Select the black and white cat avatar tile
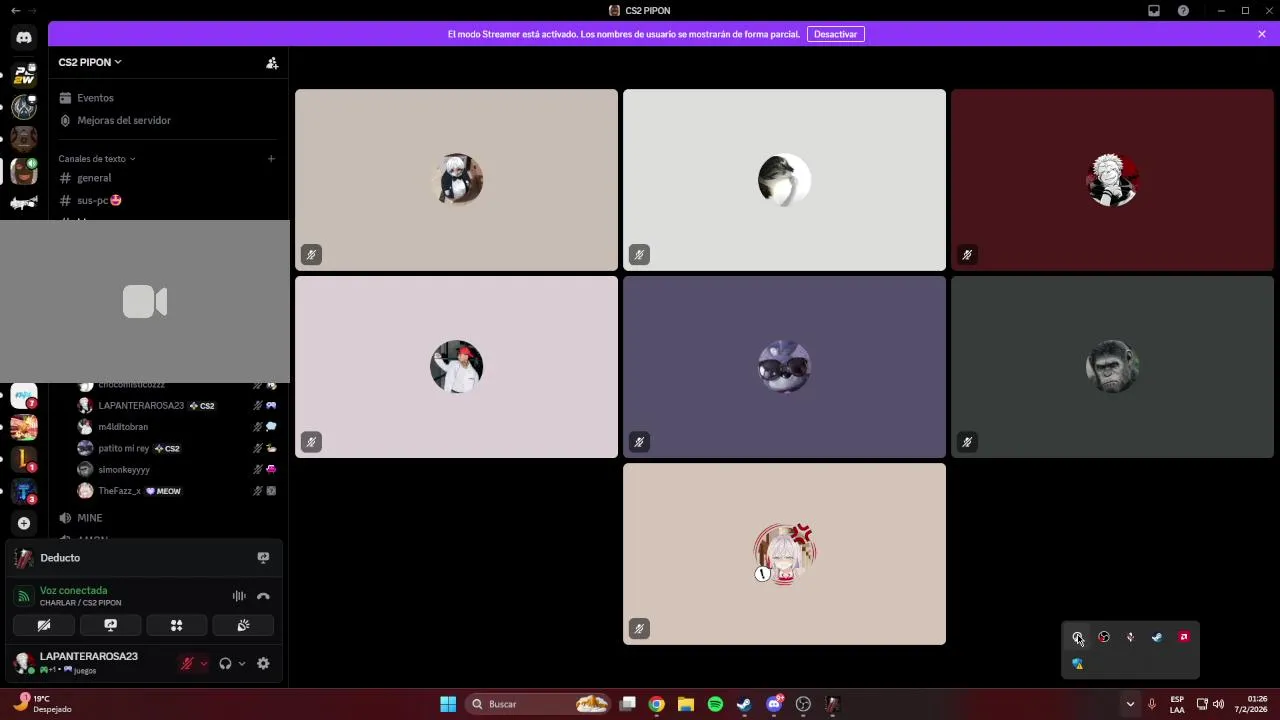Image resolution: width=1280 pixels, height=720 pixels. click(x=784, y=180)
